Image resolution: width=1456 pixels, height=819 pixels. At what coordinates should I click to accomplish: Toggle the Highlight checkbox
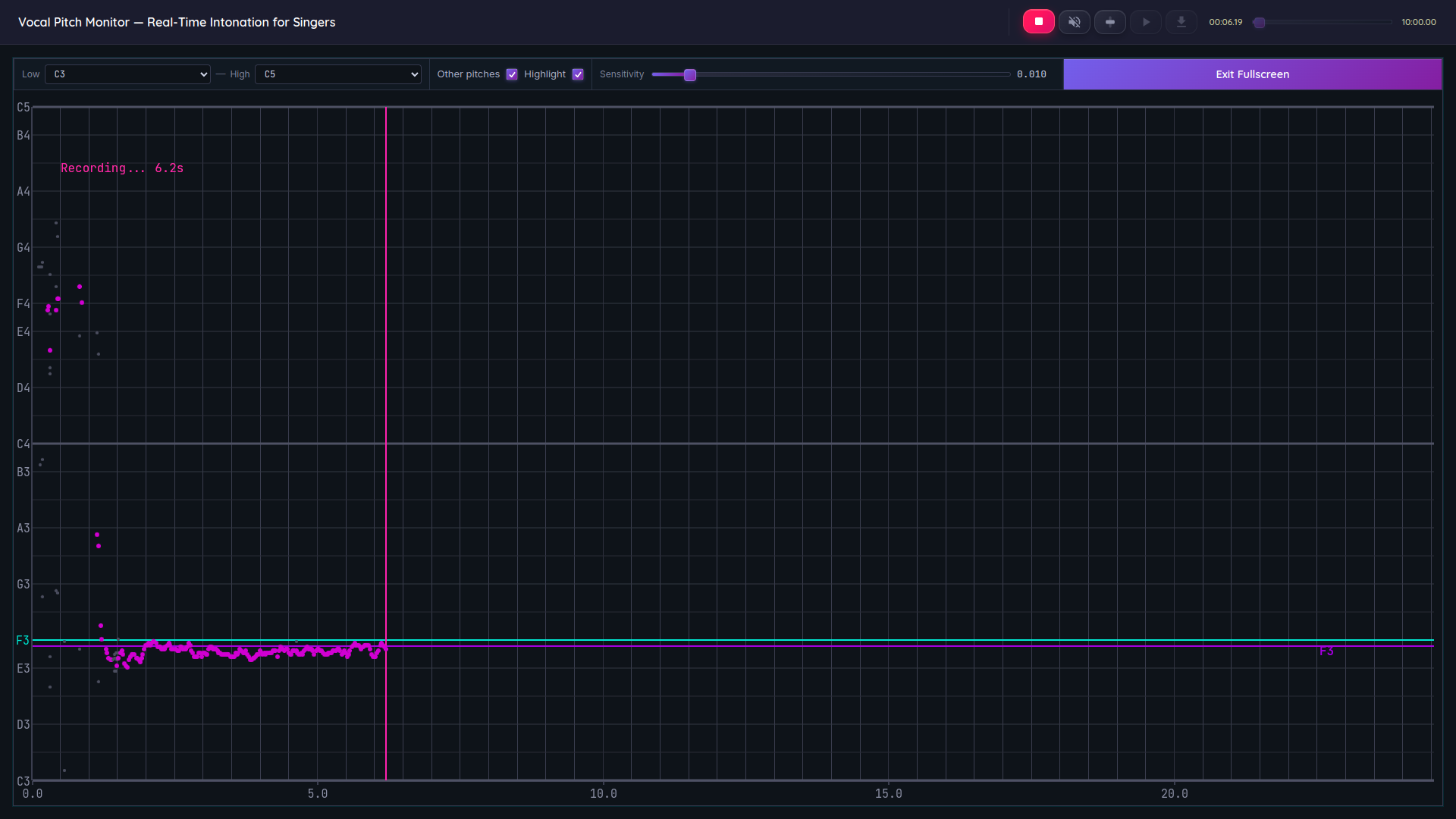(x=578, y=74)
